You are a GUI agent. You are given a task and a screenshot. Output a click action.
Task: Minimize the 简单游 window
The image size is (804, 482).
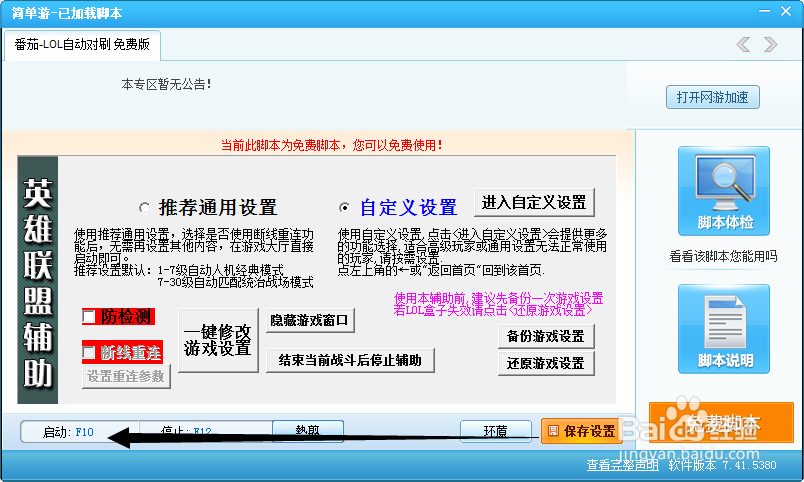click(x=765, y=11)
